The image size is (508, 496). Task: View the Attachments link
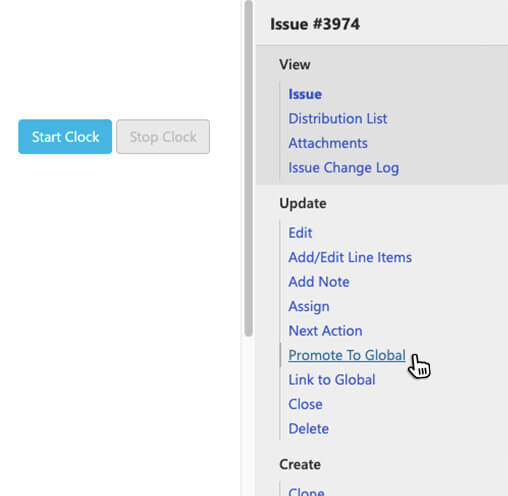pos(328,143)
